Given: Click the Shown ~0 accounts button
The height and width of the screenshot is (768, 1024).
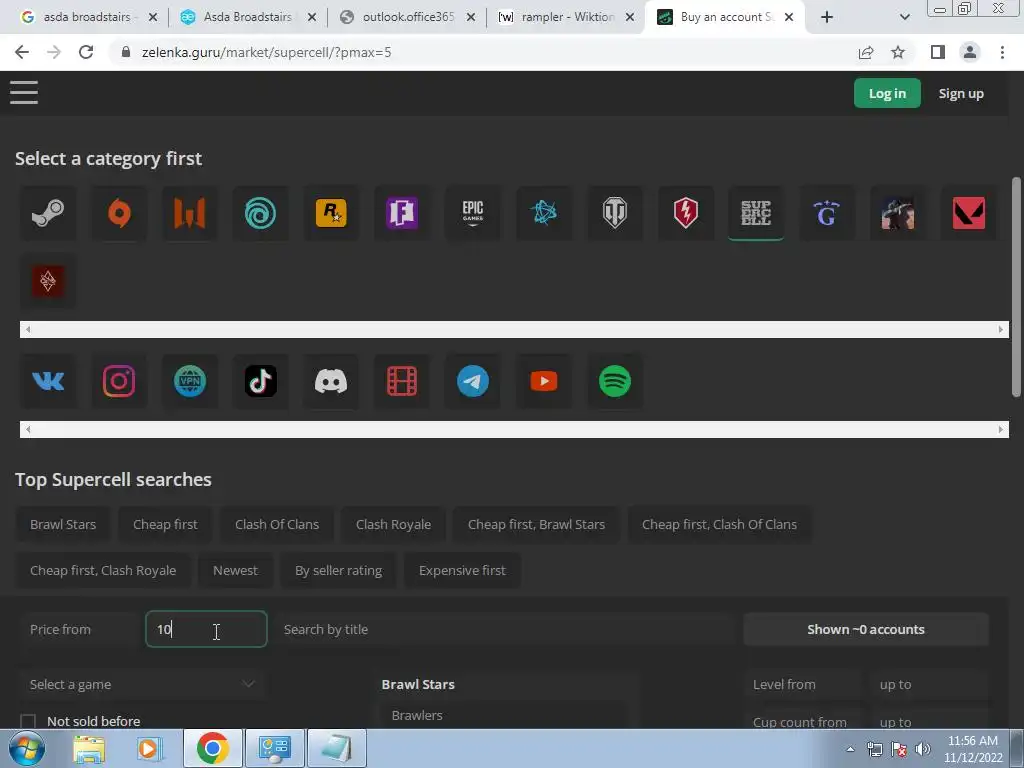Looking at the screenshot, I should 866,629.
